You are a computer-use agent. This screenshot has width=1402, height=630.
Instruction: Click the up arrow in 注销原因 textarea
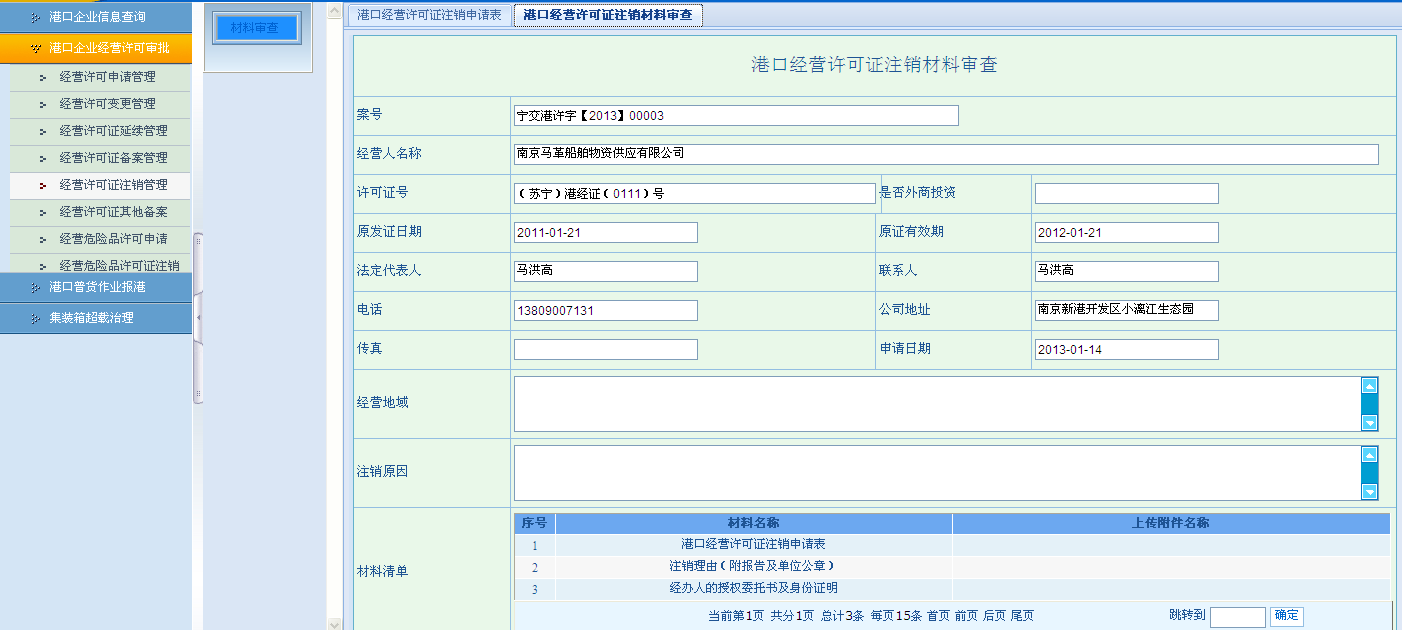click(x=1369, y=455)
